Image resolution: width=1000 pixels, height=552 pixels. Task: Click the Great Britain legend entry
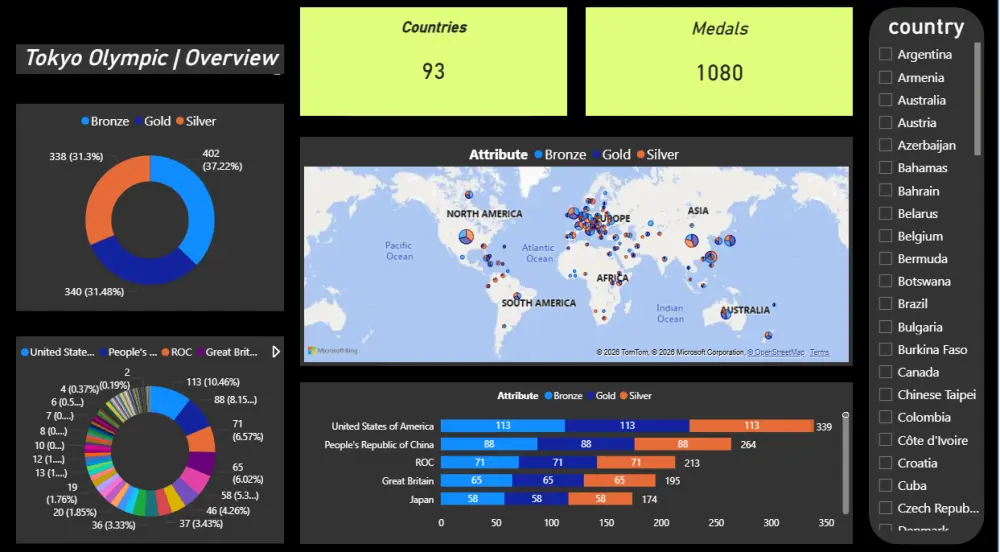coord(227,352)
